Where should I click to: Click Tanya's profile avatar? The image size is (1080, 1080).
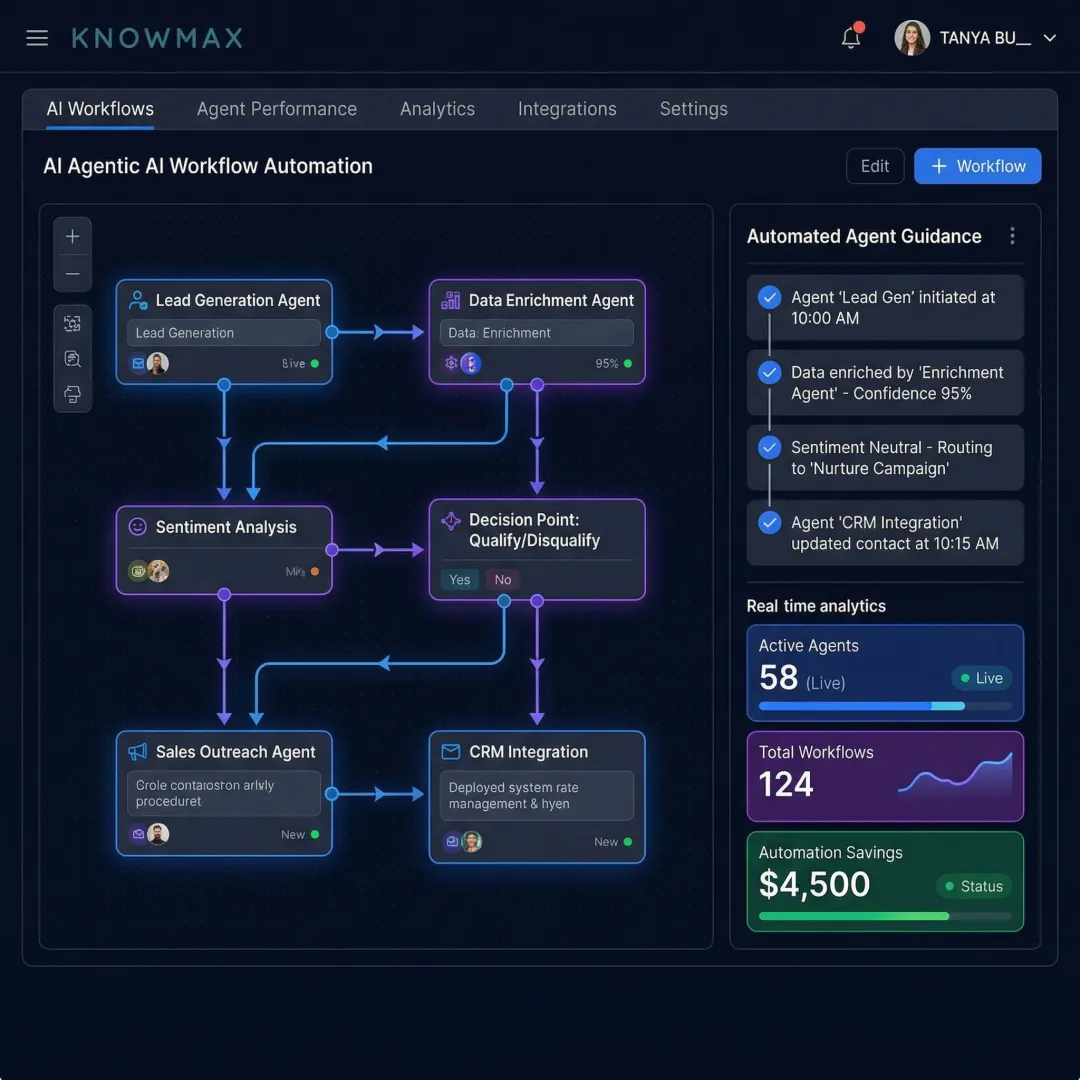pos(912,38)
